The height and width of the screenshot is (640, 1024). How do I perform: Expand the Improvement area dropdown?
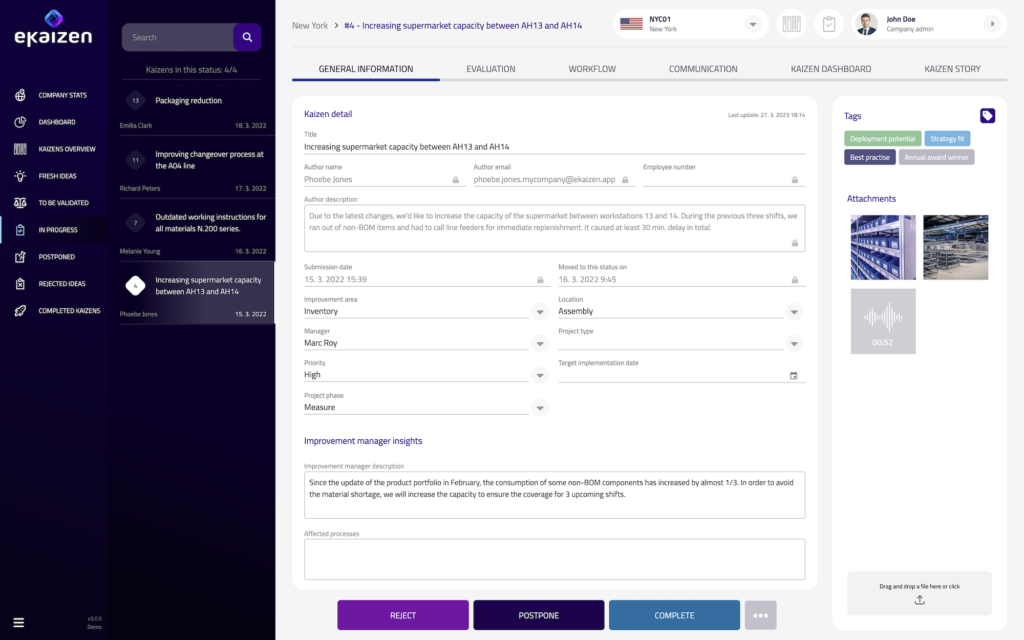point(540,312)
